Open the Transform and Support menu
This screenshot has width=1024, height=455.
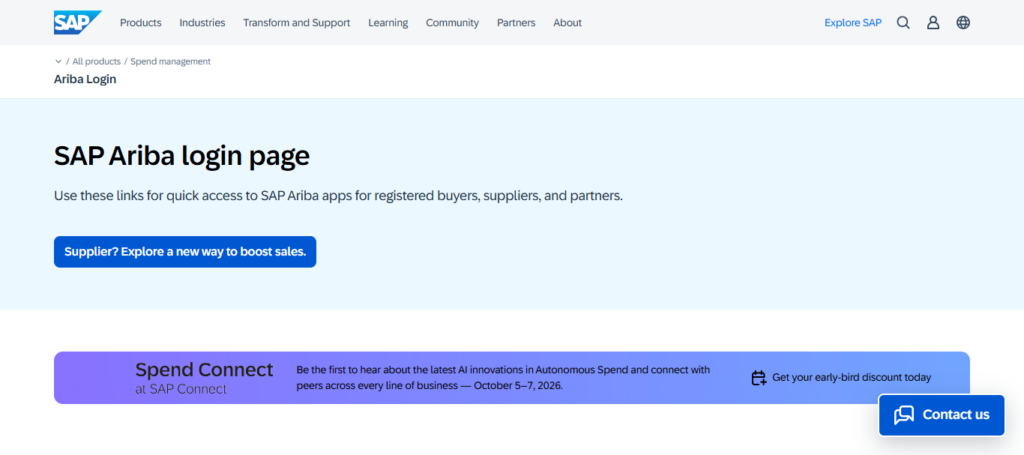(296, 23)
